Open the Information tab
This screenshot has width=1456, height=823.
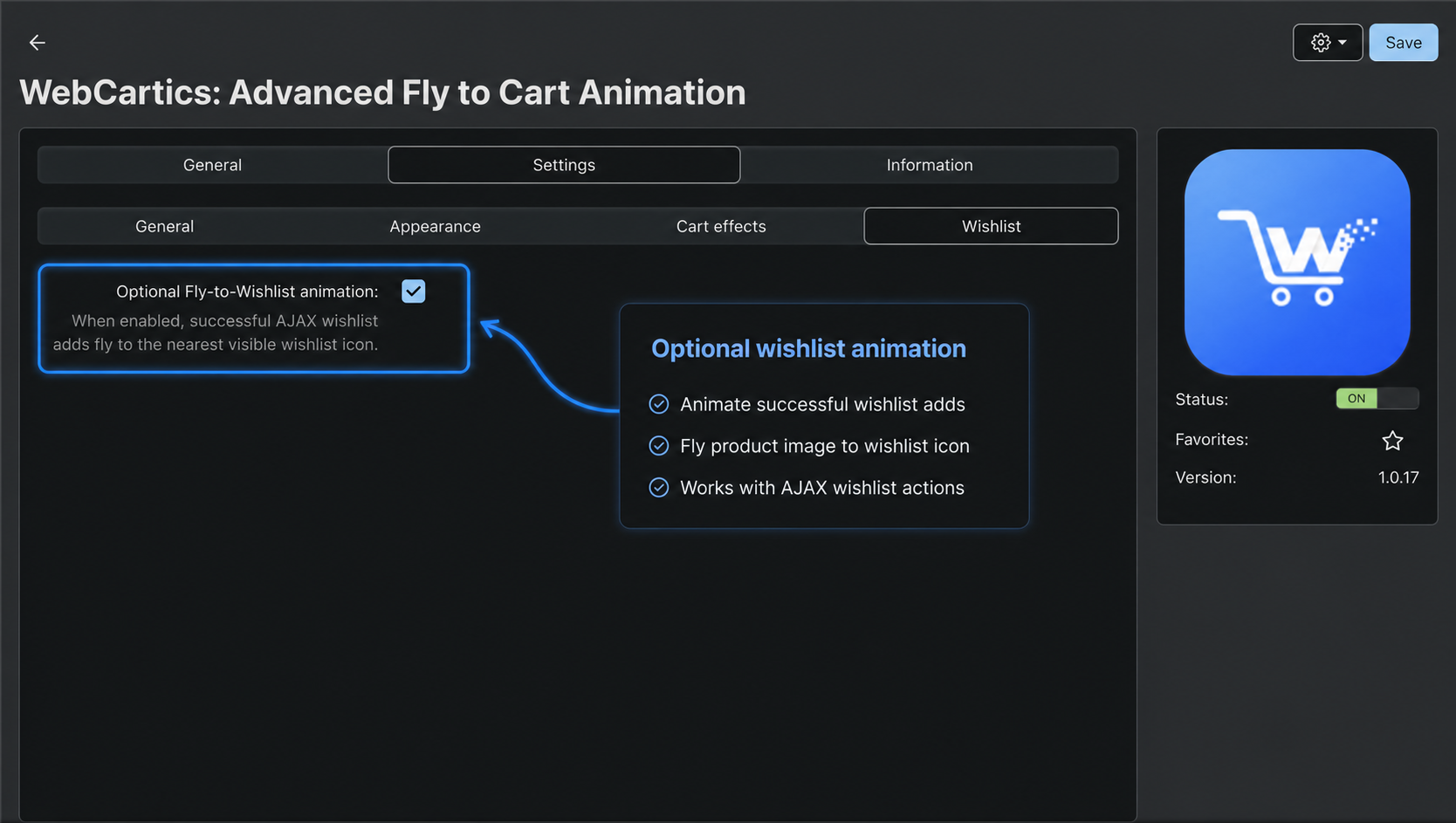tap(930, 165)
